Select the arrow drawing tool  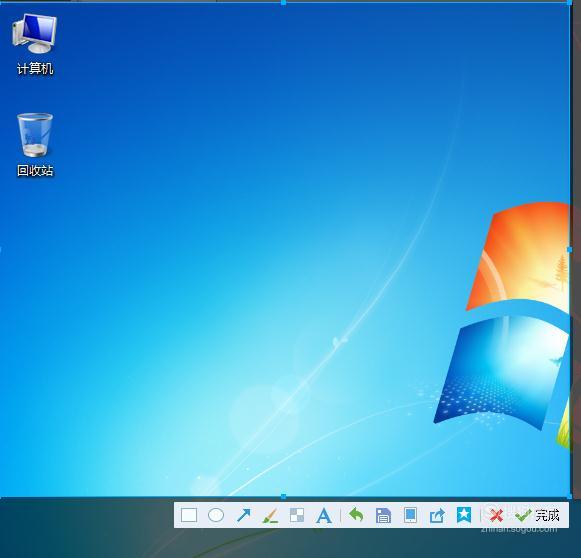(243, 515)
